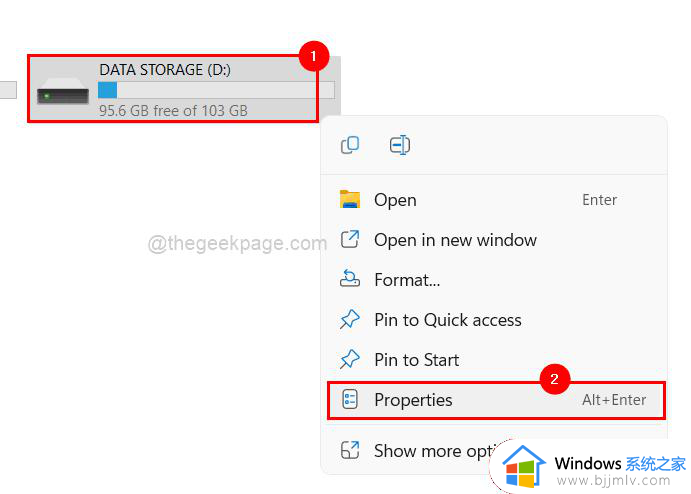
Task: Click the Open in new window icon
Action: [x=350, y=239]
